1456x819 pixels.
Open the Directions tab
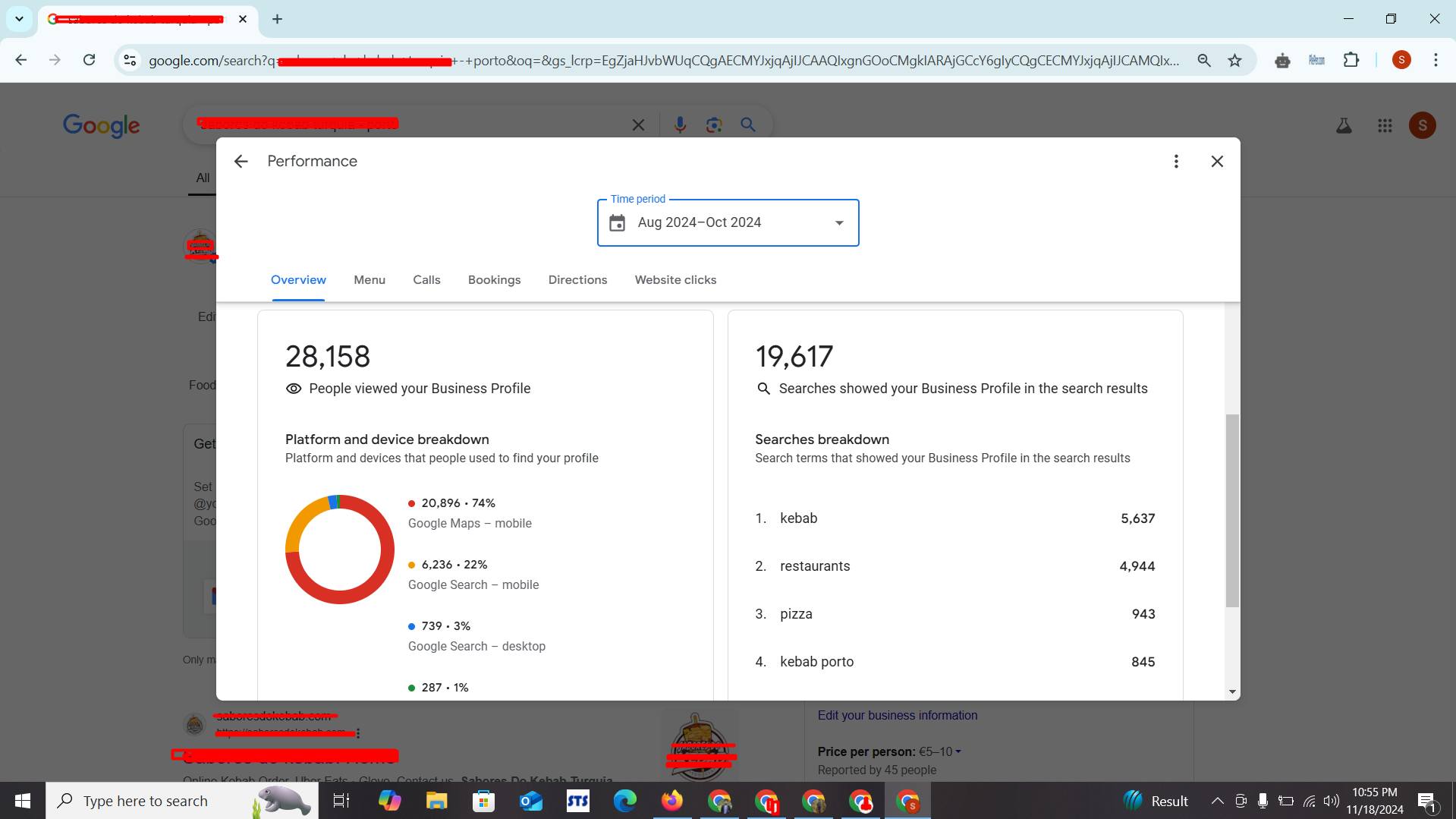(x=577, y=280)
